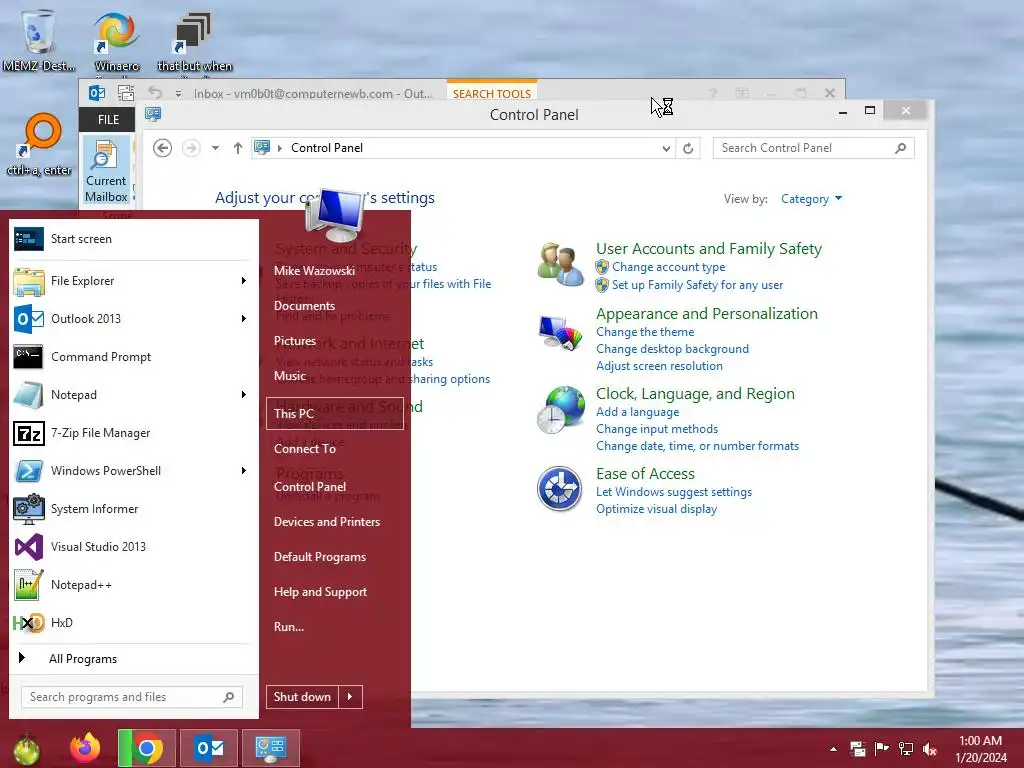The image size is (1024, 768).
Task: Open View by Category dropdown
Action: tap(812, 199)
